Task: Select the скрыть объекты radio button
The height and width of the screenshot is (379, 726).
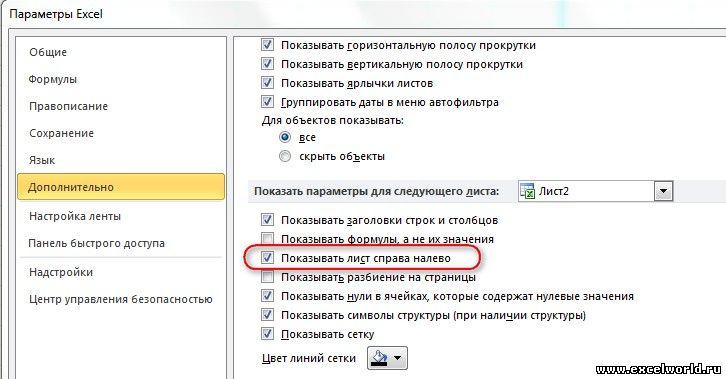Action: click(x=285, y=156)
